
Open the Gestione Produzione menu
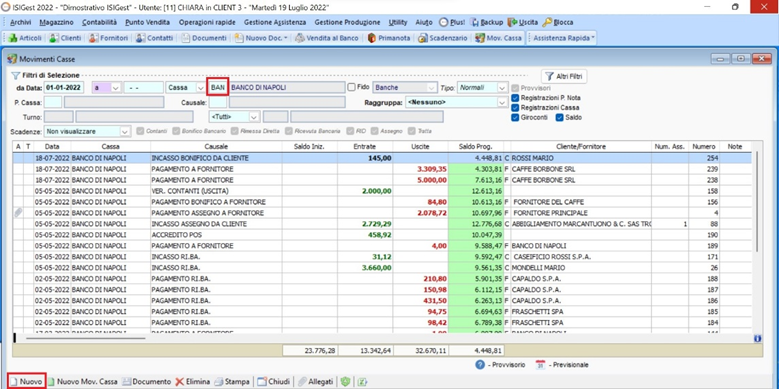(347, 22)
